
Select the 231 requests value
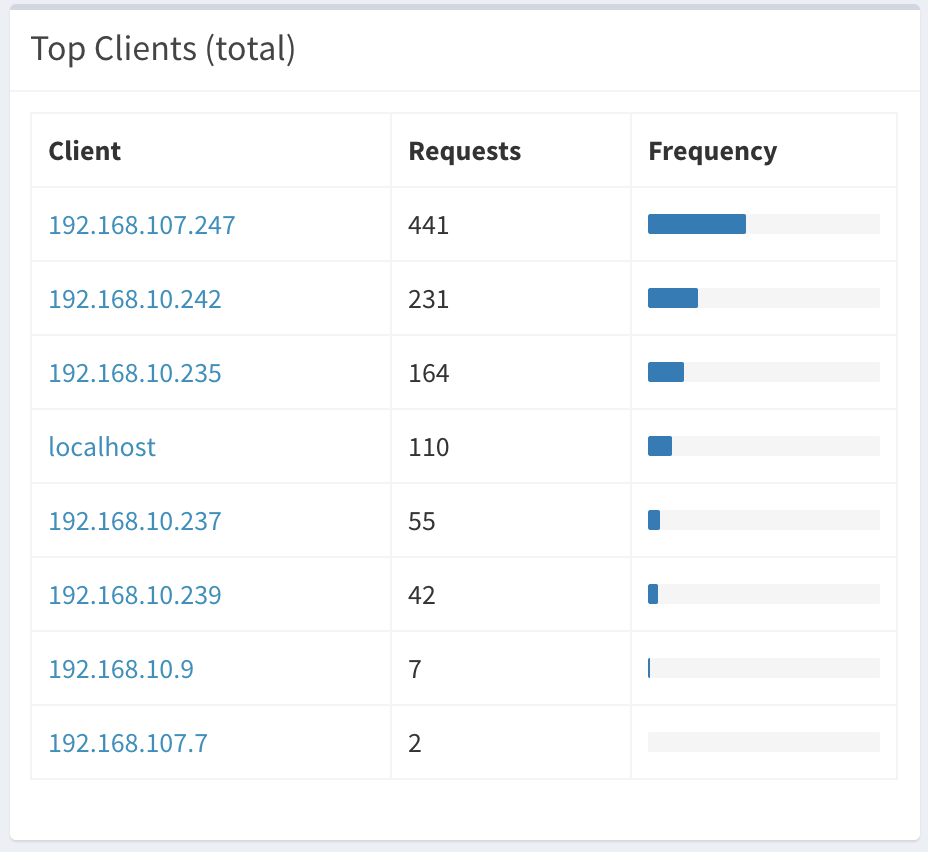click(x=428, y=299)
